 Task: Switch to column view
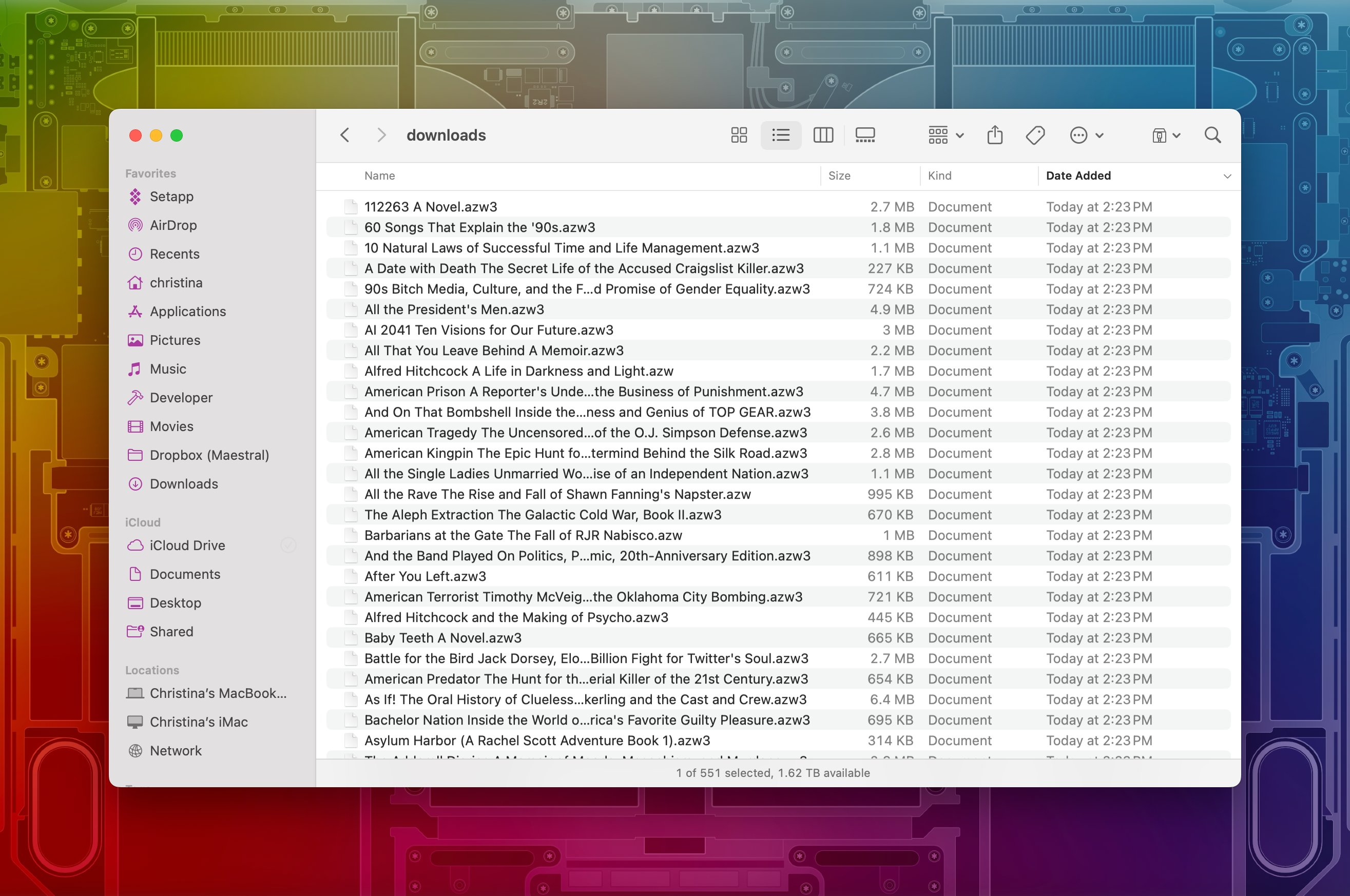pyautogui.click(x=823, y=135)
